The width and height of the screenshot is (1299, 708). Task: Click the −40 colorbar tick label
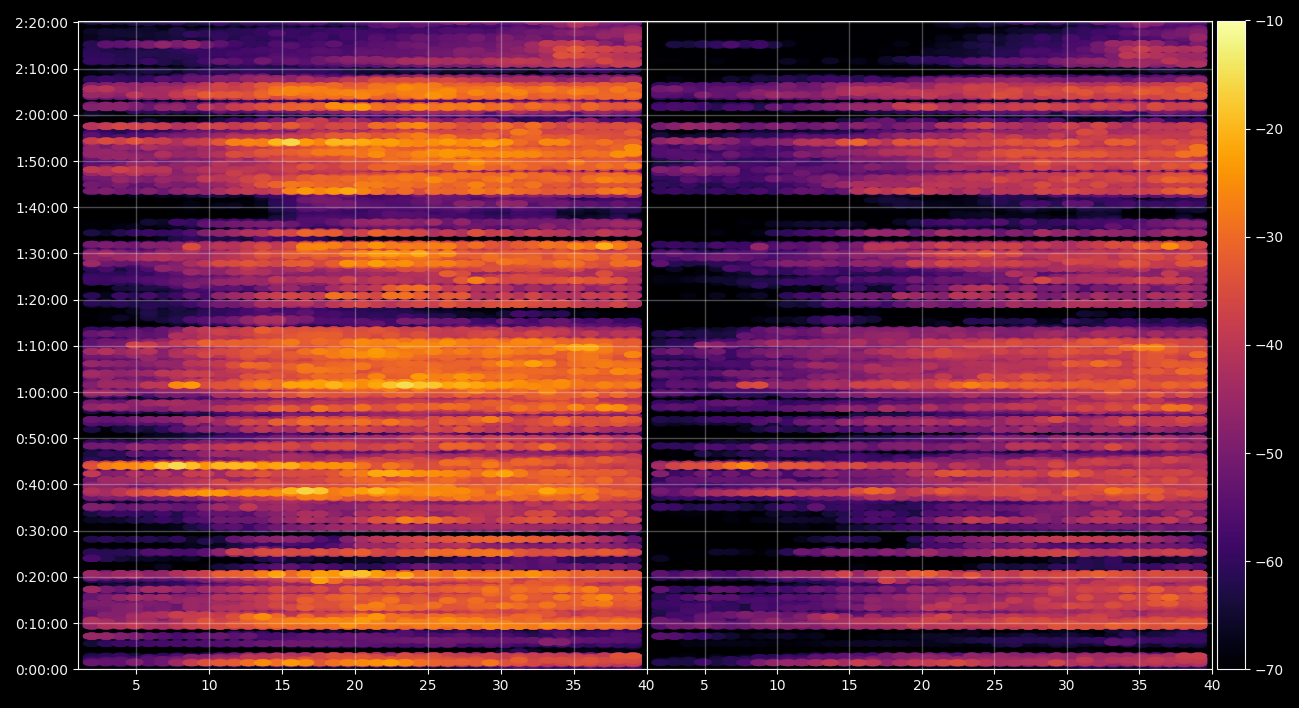pyautogui.click(x=1269, y=346)
